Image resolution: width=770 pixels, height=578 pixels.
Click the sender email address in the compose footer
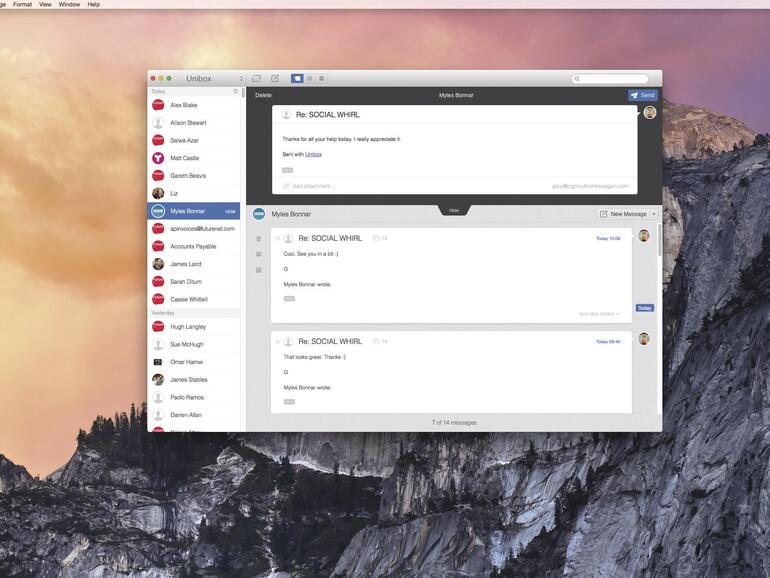590,186
